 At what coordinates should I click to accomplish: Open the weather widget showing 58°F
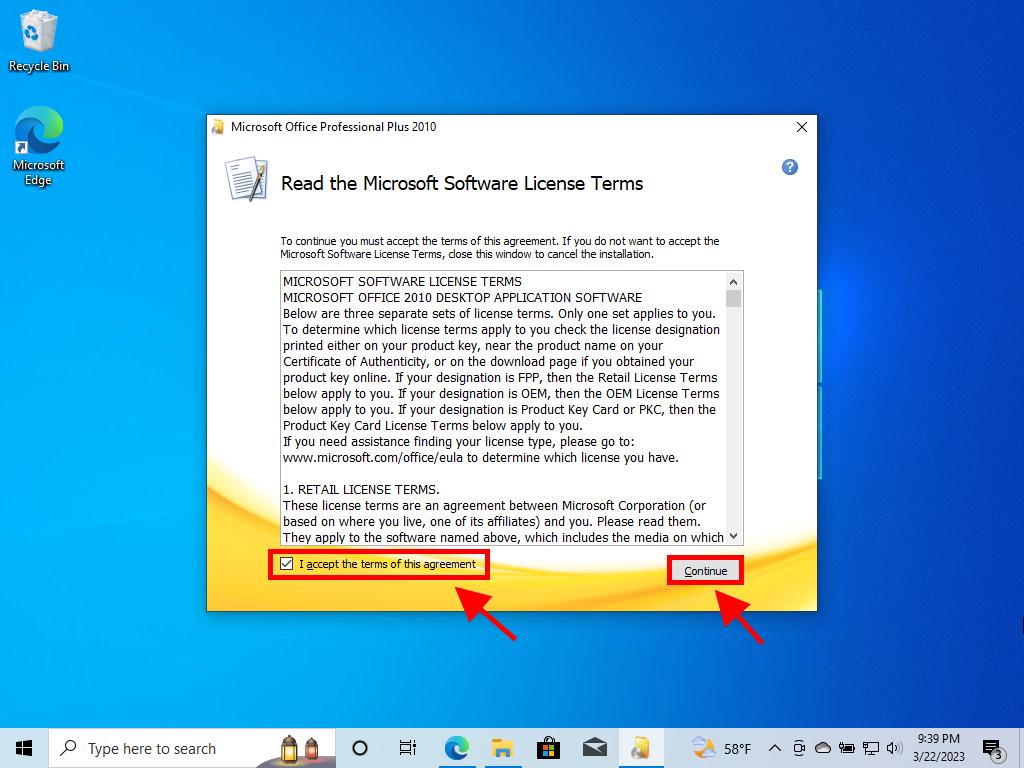(x=722, y=748)
